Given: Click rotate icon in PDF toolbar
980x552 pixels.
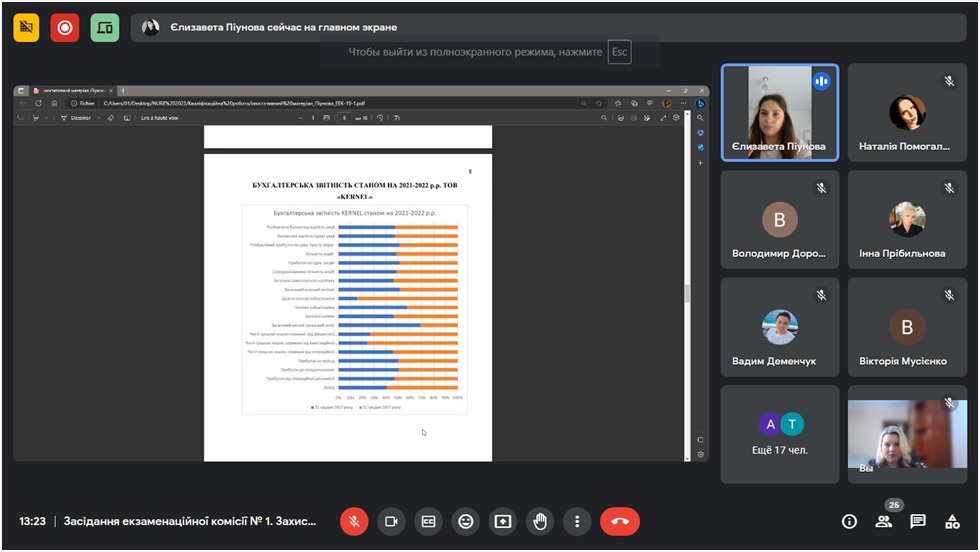Looking at the screenshot, I should tap(380, 118).
